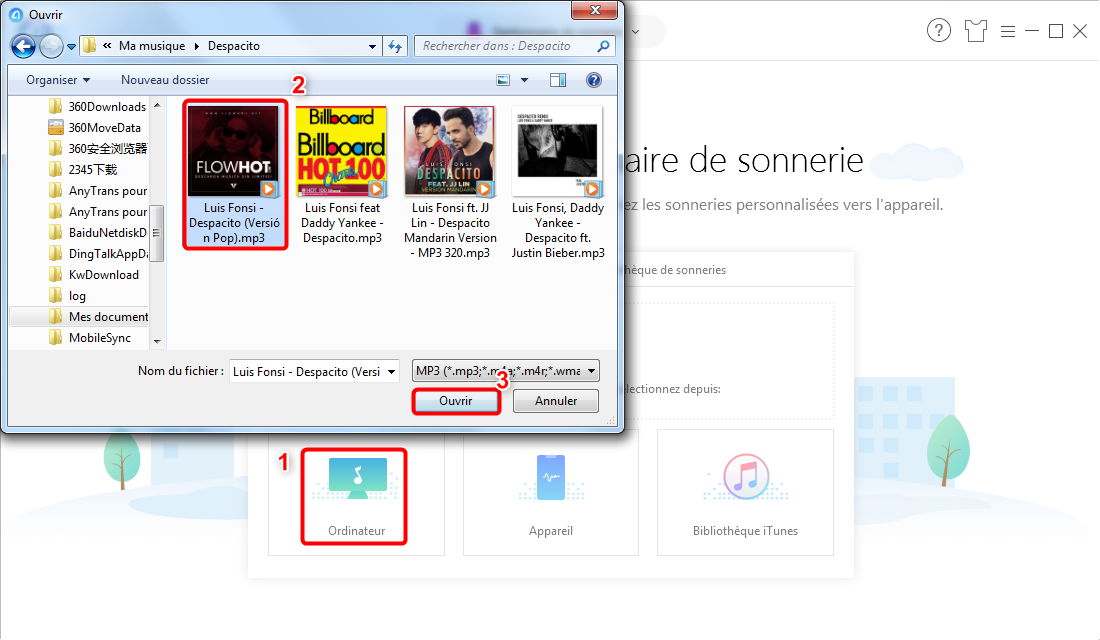Toggle the preview pane icon
This screenshot has width=1100, height=640.
[558, 80]
